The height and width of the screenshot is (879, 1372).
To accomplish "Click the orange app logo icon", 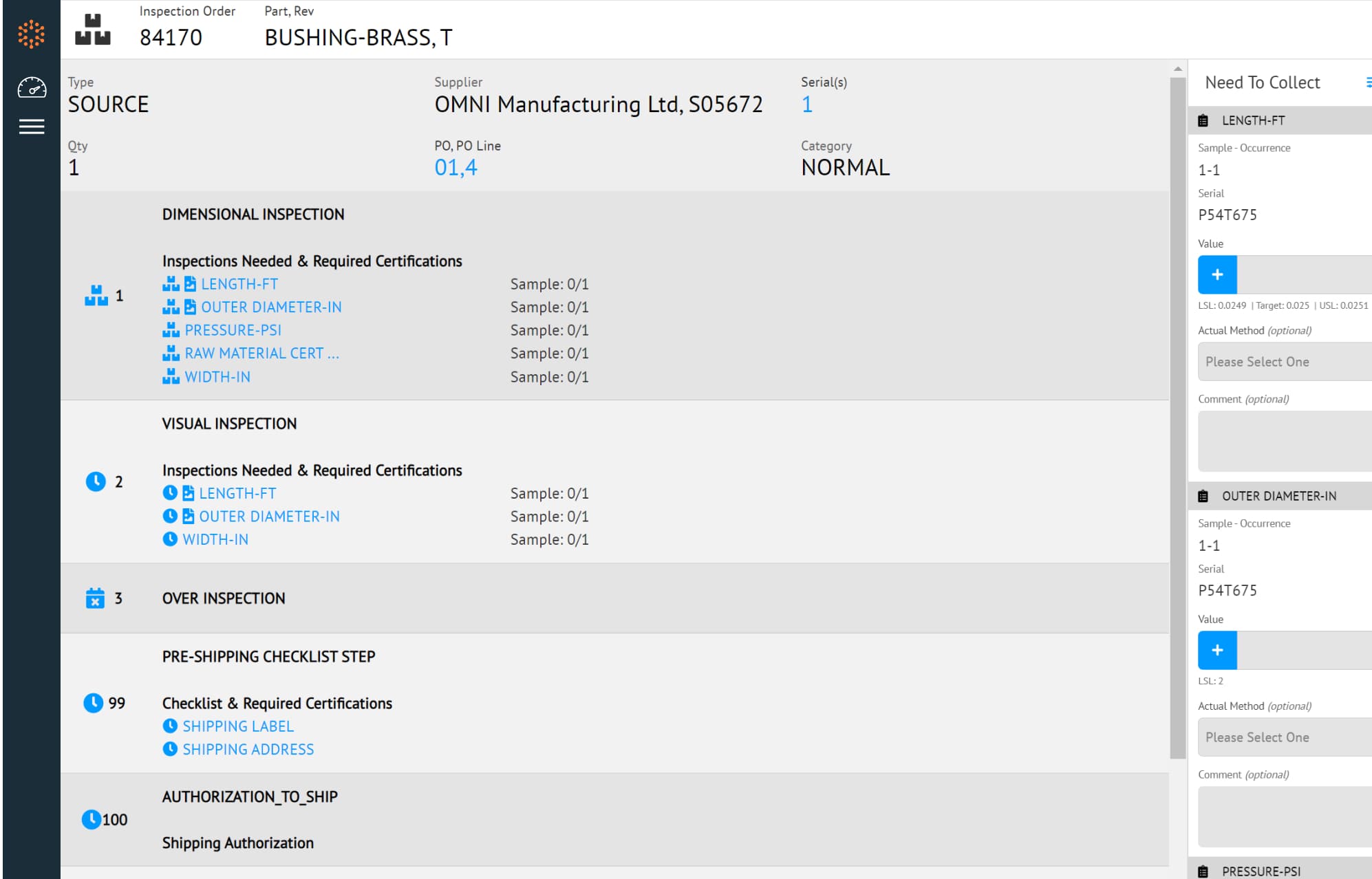I will [31, 34].
